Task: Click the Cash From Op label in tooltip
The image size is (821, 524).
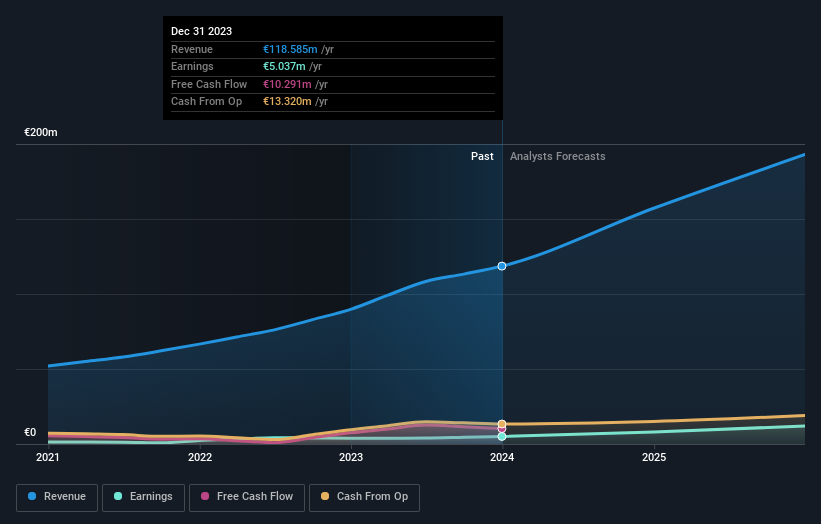Action: point(206,102)
